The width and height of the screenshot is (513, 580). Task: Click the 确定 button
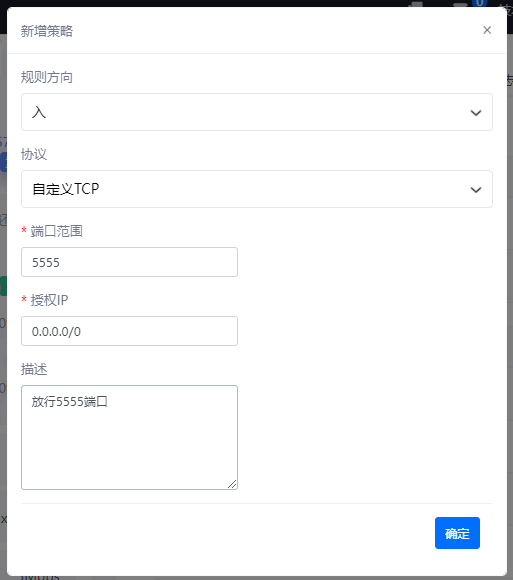pos(457,533)
